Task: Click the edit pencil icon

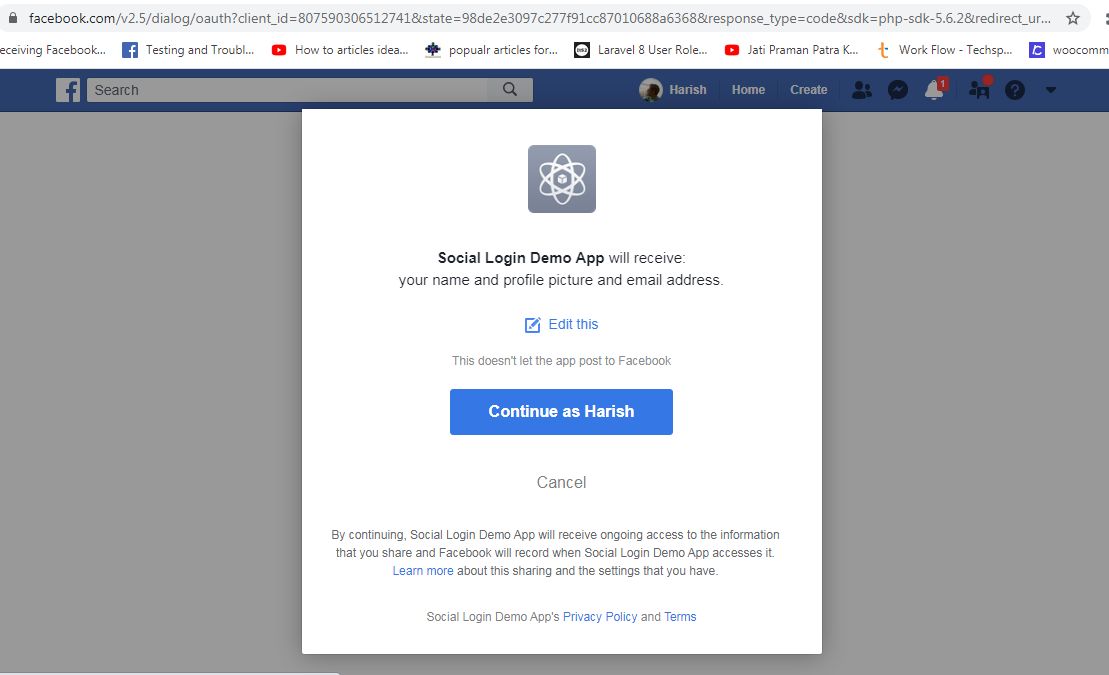Action: click(532, 325)
